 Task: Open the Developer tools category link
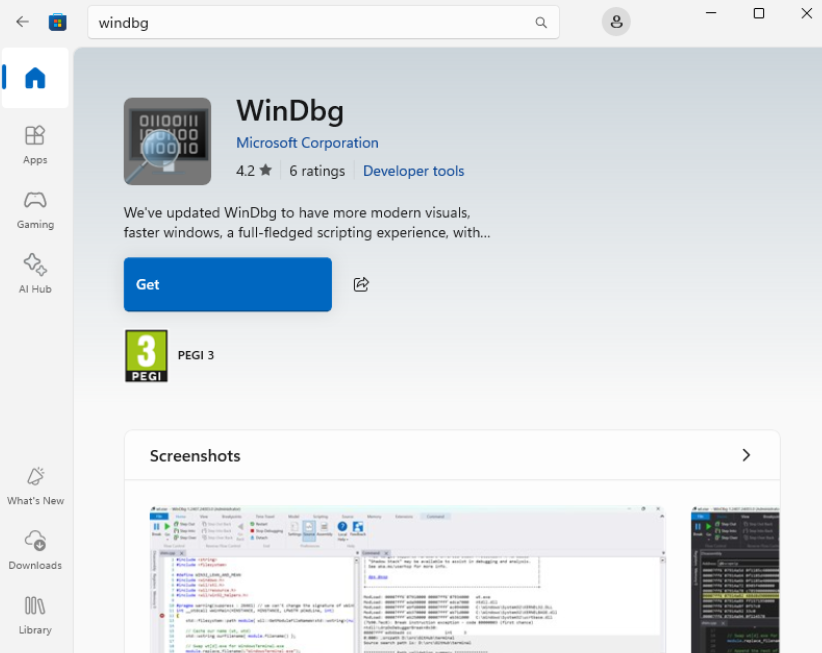[414, 171]
